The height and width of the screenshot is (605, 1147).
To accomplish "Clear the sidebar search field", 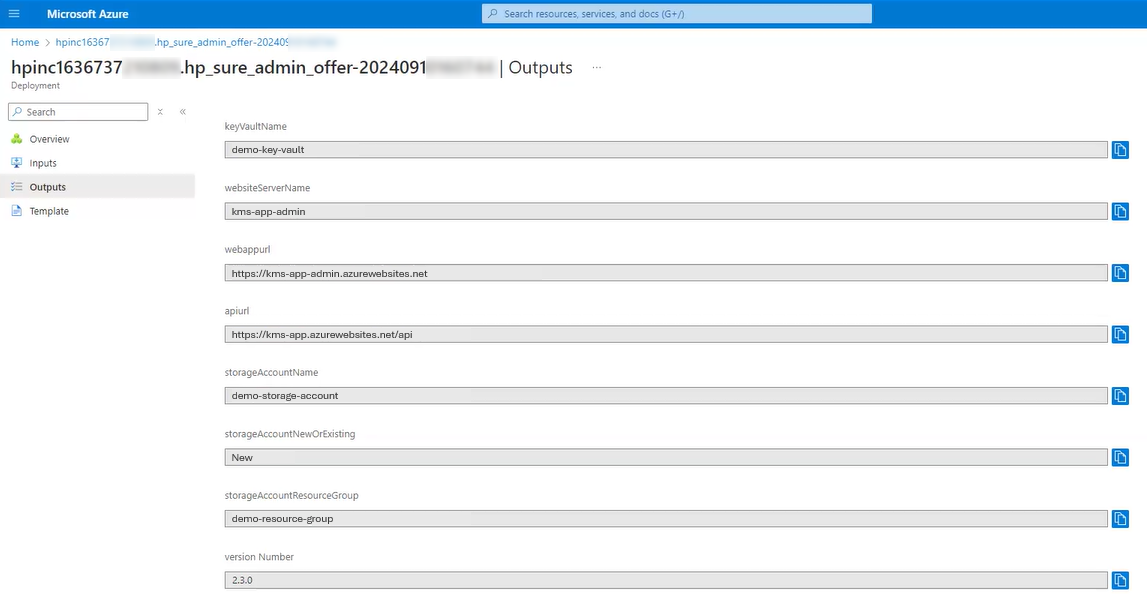I will pos(159,111).
